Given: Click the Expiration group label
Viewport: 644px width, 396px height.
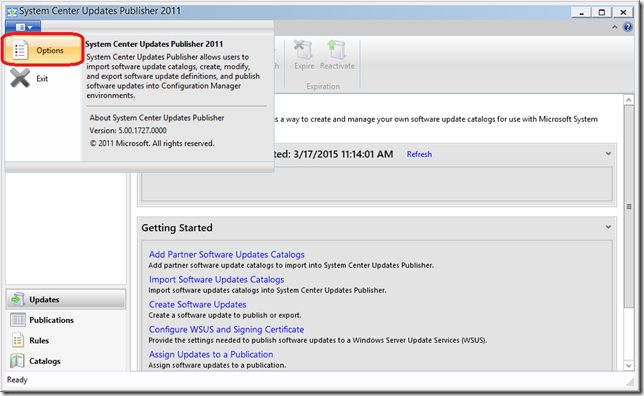Looking at the screenshot, I should (x=323, y=86).
